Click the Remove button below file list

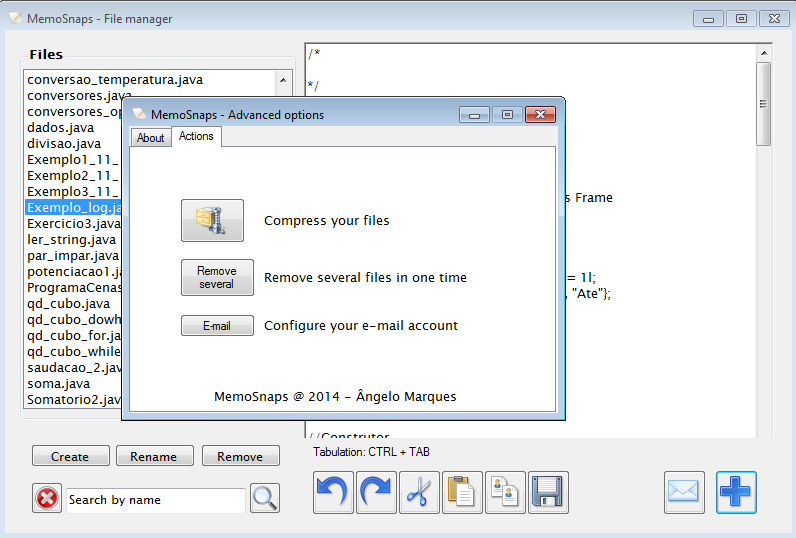(241, 456)
